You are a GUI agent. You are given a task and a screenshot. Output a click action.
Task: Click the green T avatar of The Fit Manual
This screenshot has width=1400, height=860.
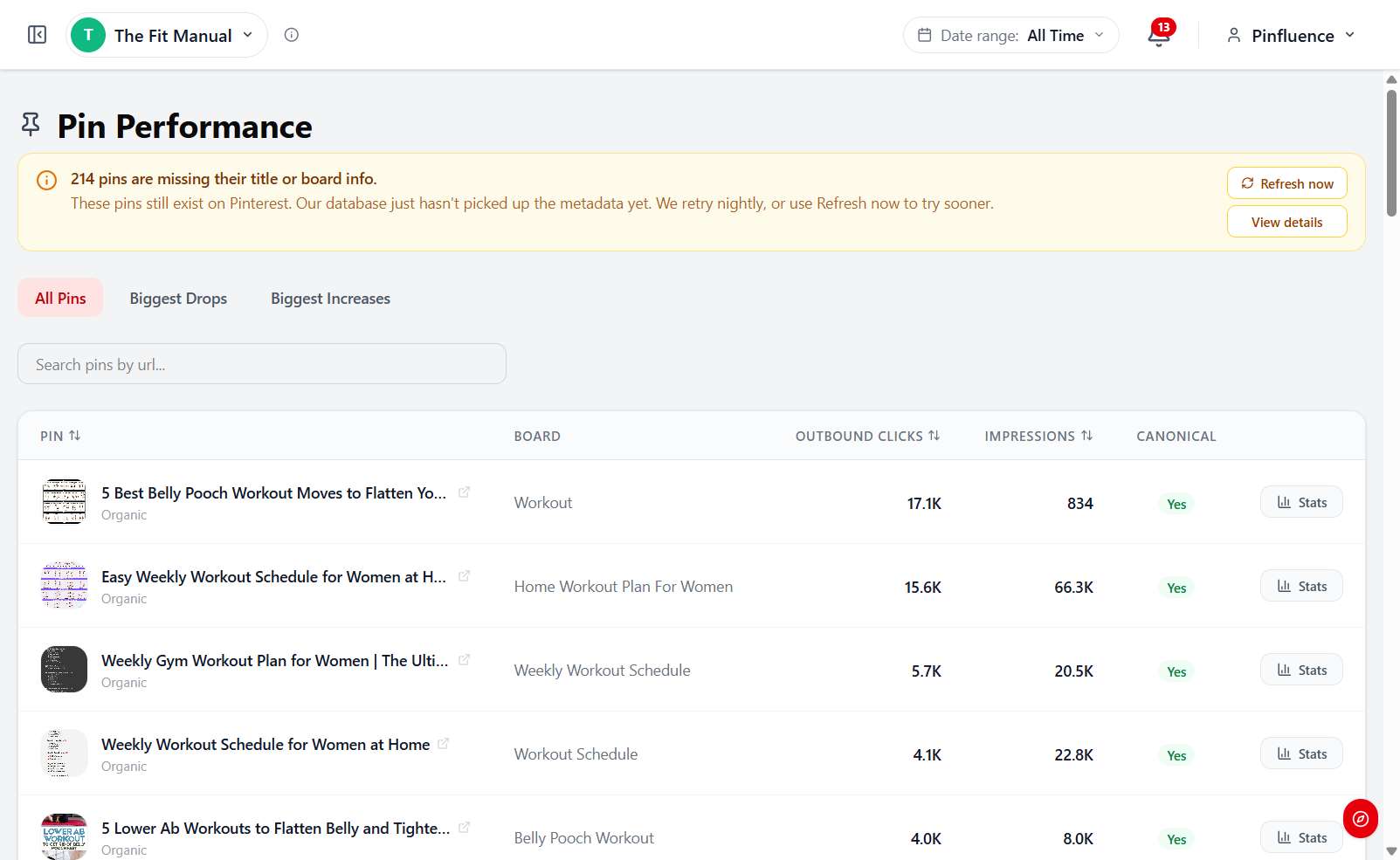point(88,35)
